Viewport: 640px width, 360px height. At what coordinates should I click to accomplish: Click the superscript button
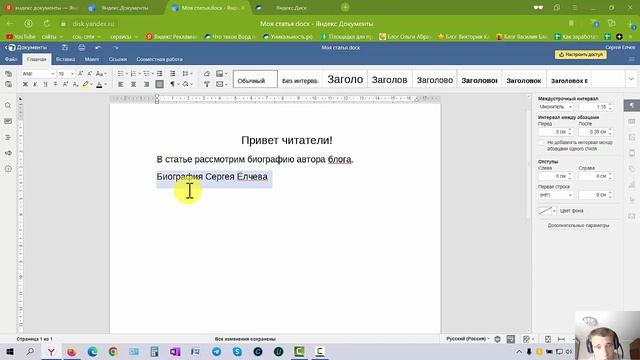65,84
